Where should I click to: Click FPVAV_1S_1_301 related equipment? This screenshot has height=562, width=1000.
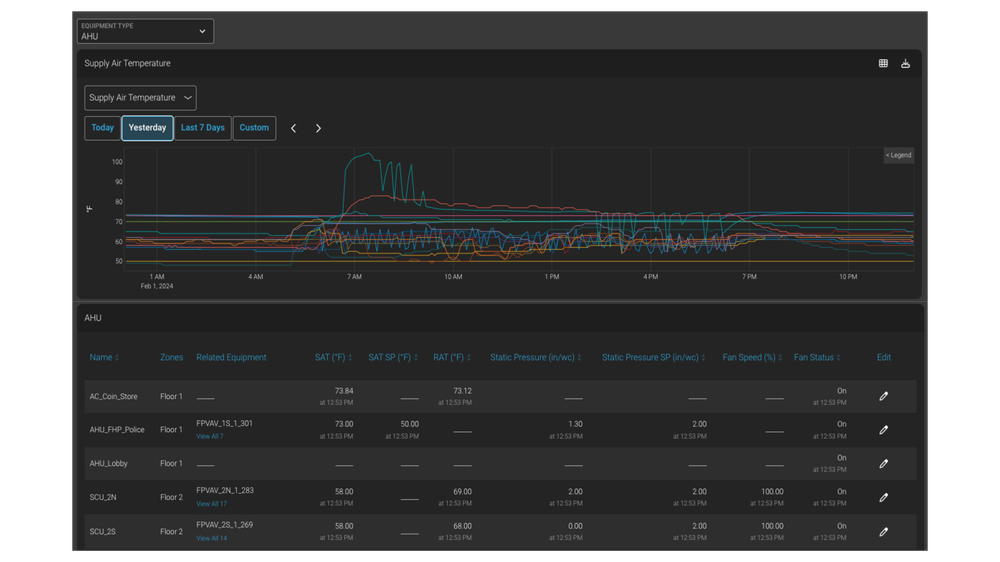[224, 424]
